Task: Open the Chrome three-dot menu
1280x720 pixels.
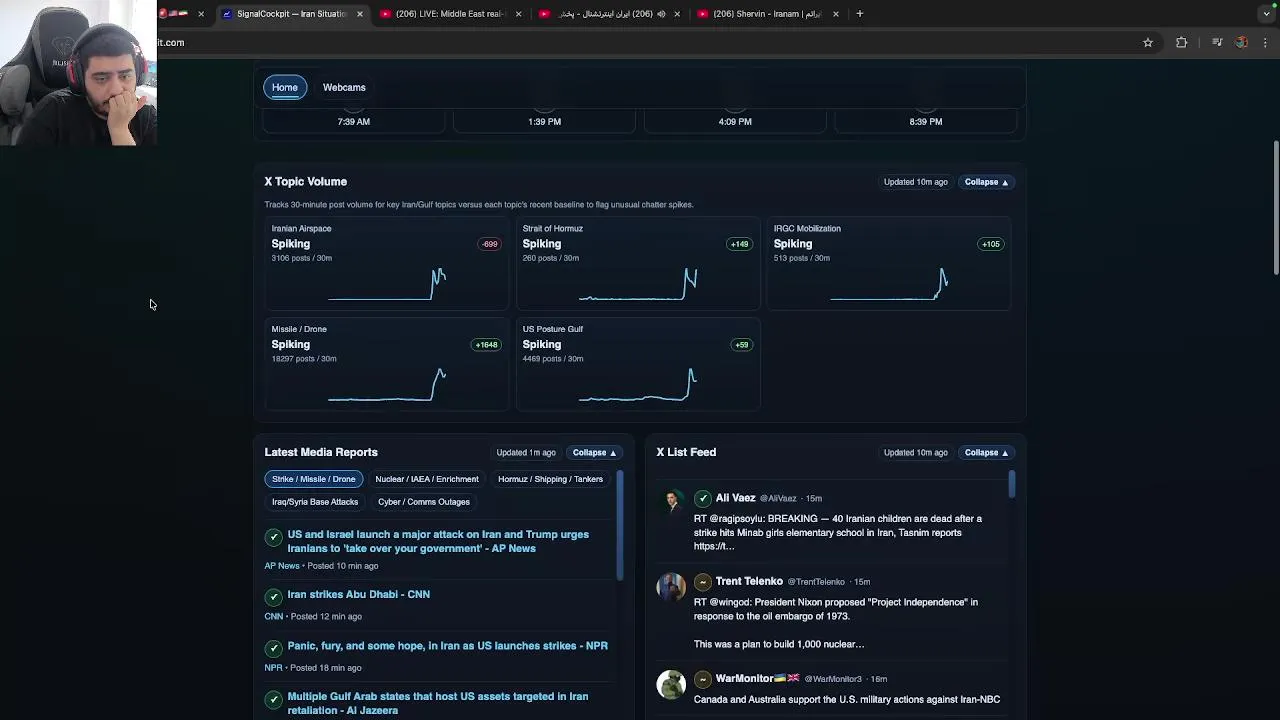Action: [1265, 42]
